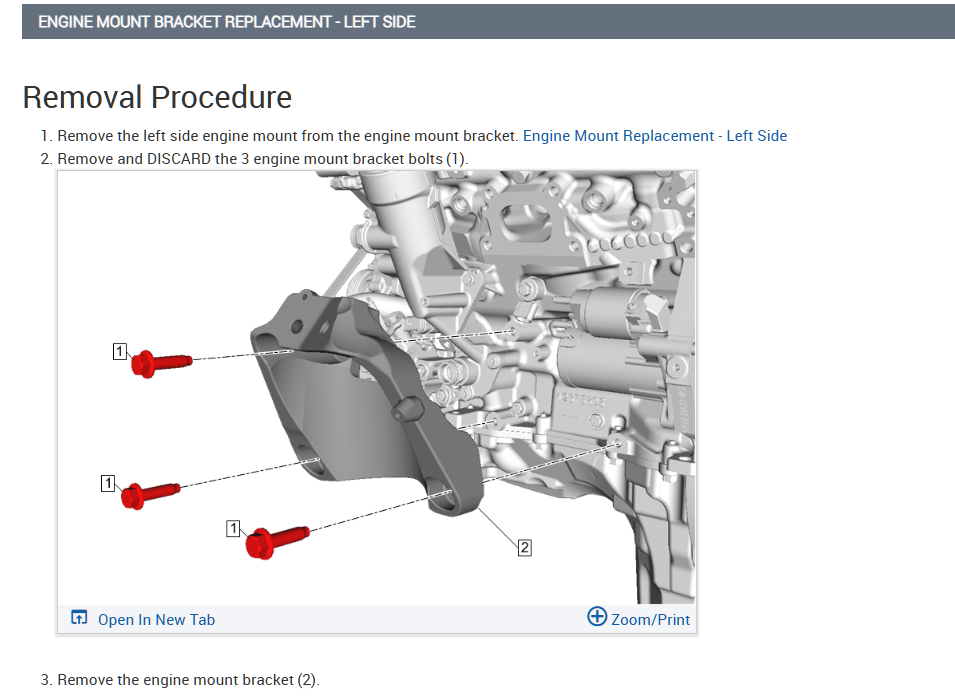Click step 2 text about discarding bracket bolts

[263, 159]
